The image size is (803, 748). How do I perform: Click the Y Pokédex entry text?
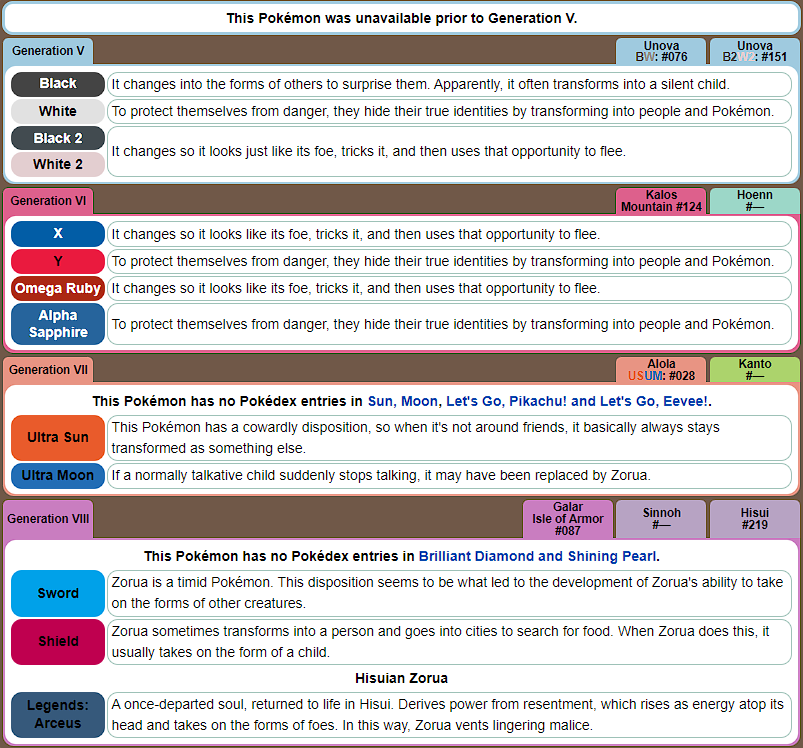pyautogui.click(x=449, y=262)
